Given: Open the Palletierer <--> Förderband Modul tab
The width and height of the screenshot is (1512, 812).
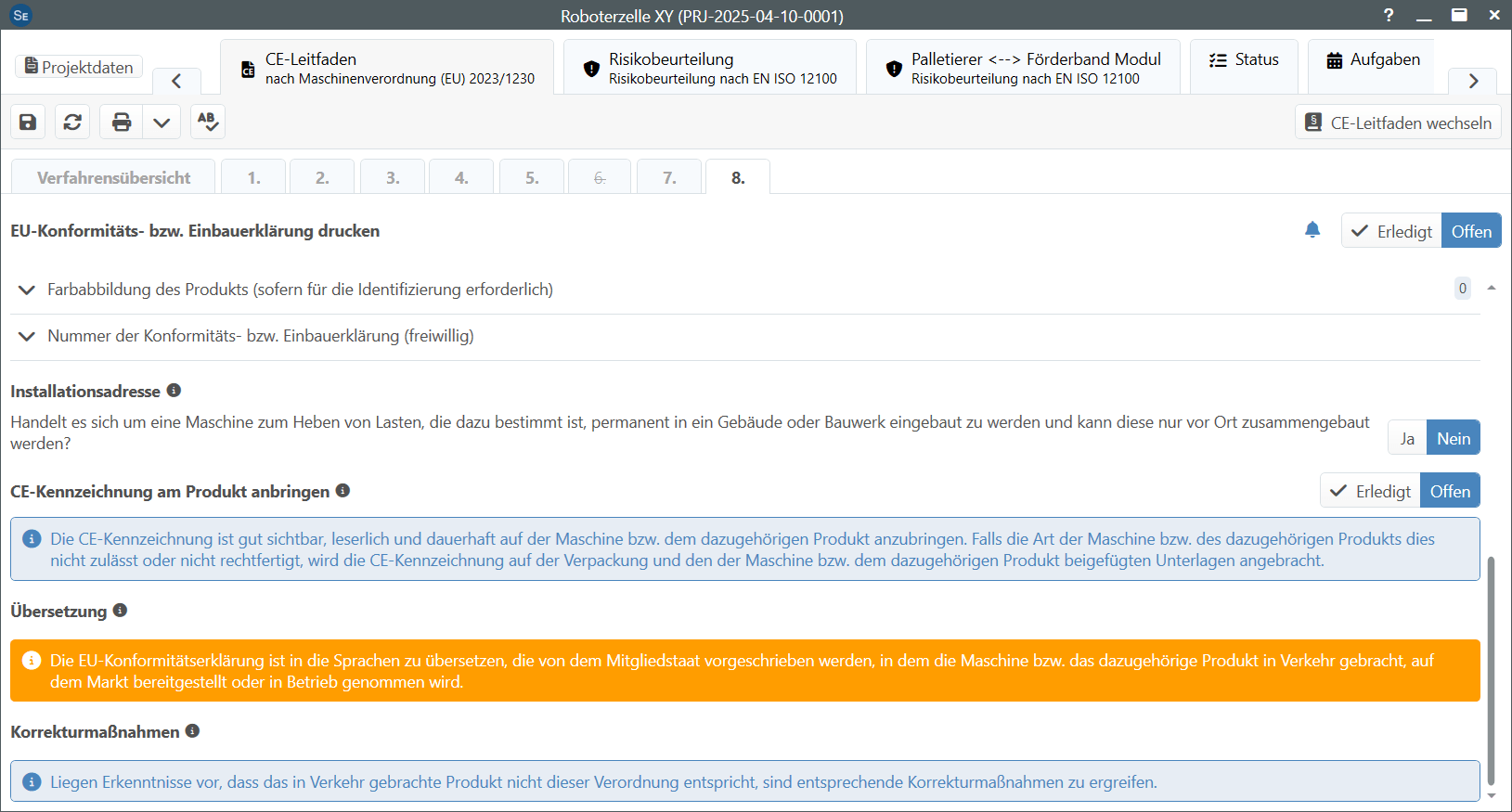Looking at the screenshot, I should pos(1023,68).
